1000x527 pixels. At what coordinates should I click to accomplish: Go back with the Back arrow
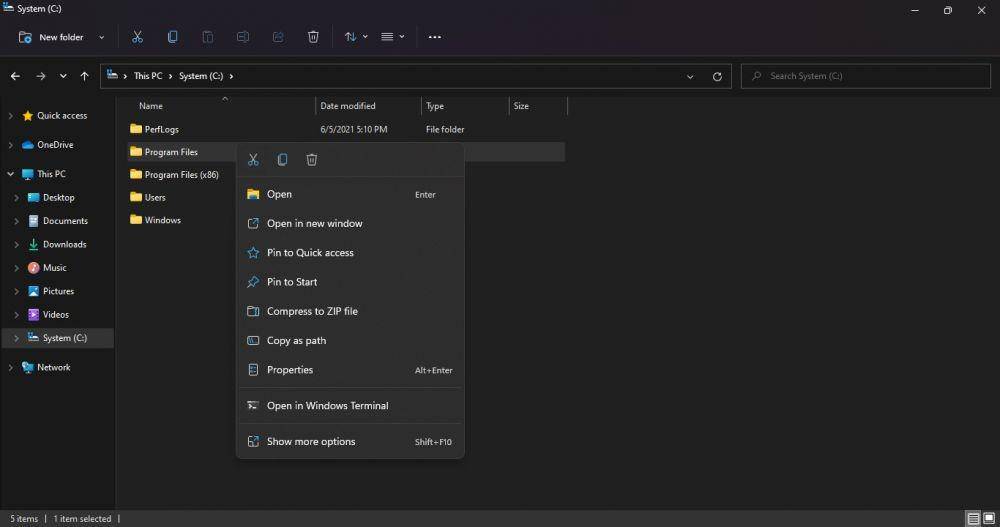(x=15, y=76)
